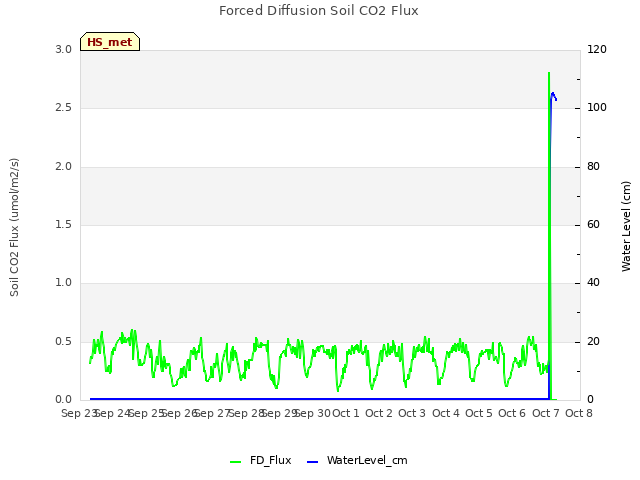Click the Oct 2 date tick label

pos(379,413)
